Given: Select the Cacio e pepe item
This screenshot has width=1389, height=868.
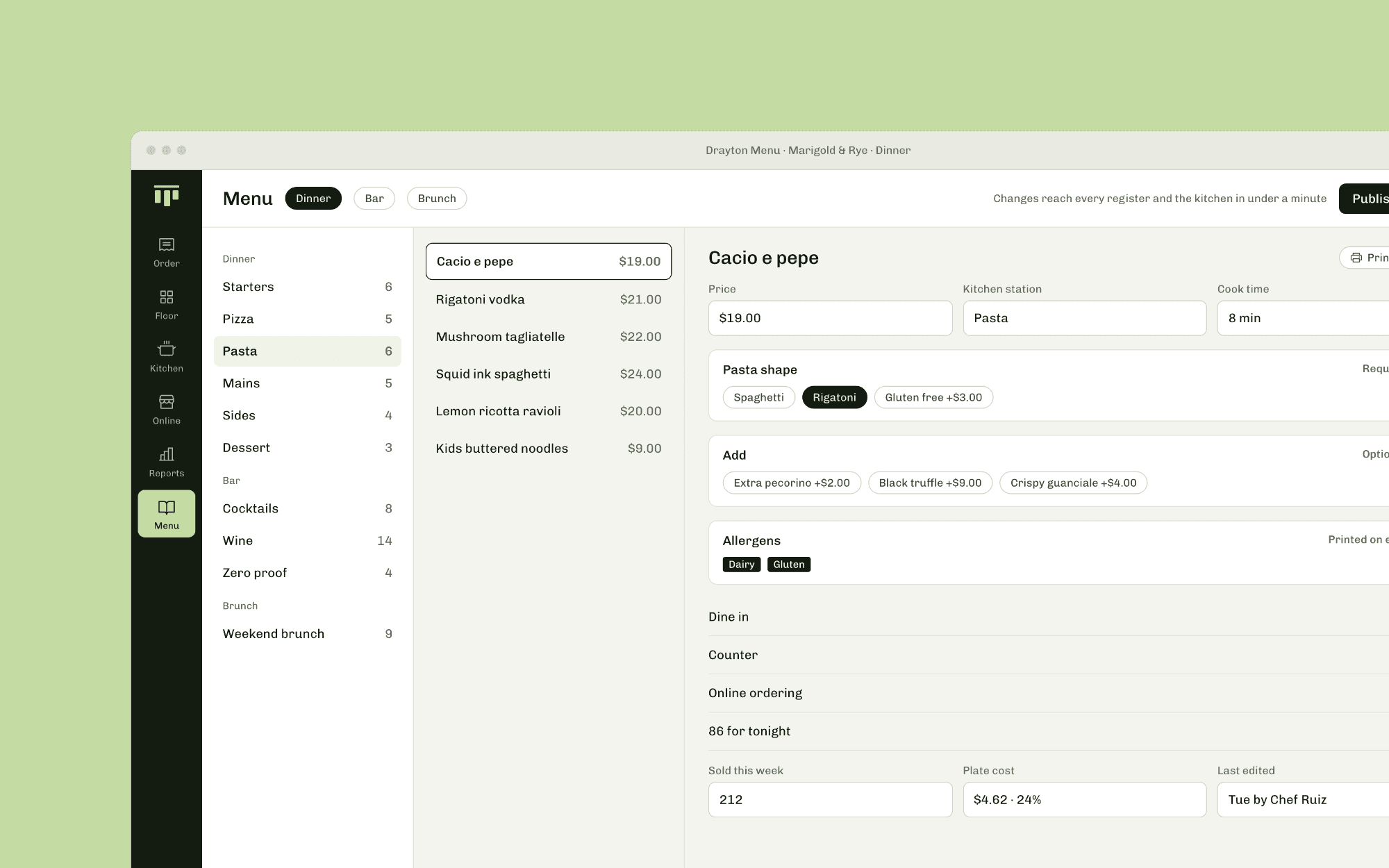Looking at the screenshot, I should tap(549, 261).
